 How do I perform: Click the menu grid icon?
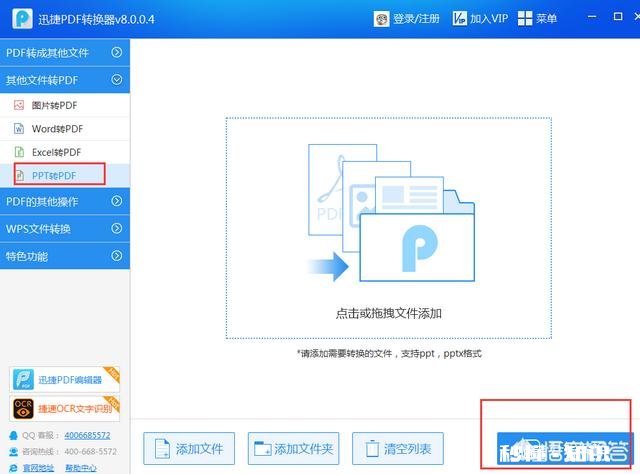pyautogui.click(x=525, y=19)
